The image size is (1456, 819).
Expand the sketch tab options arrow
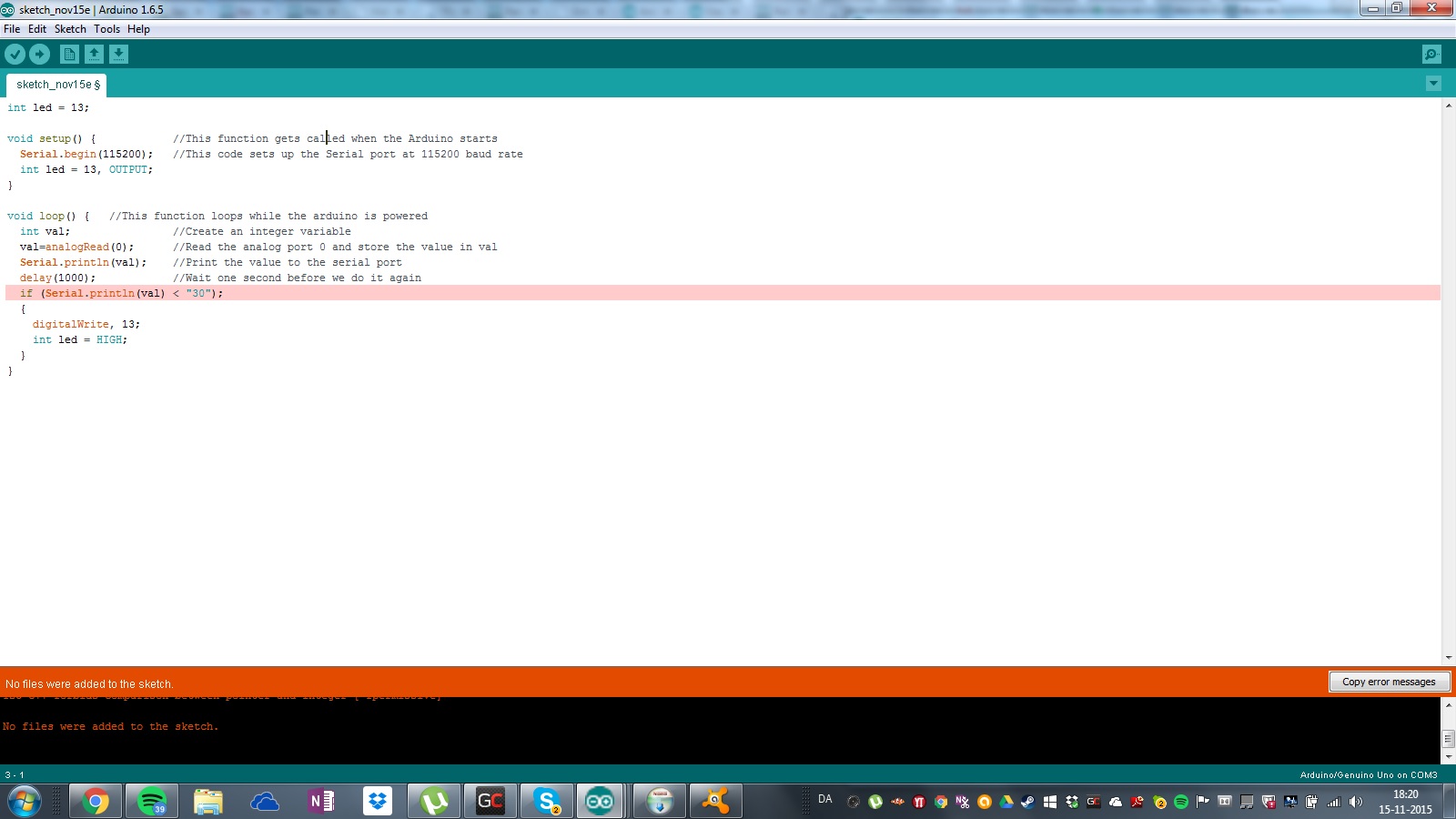point(1433,84)
